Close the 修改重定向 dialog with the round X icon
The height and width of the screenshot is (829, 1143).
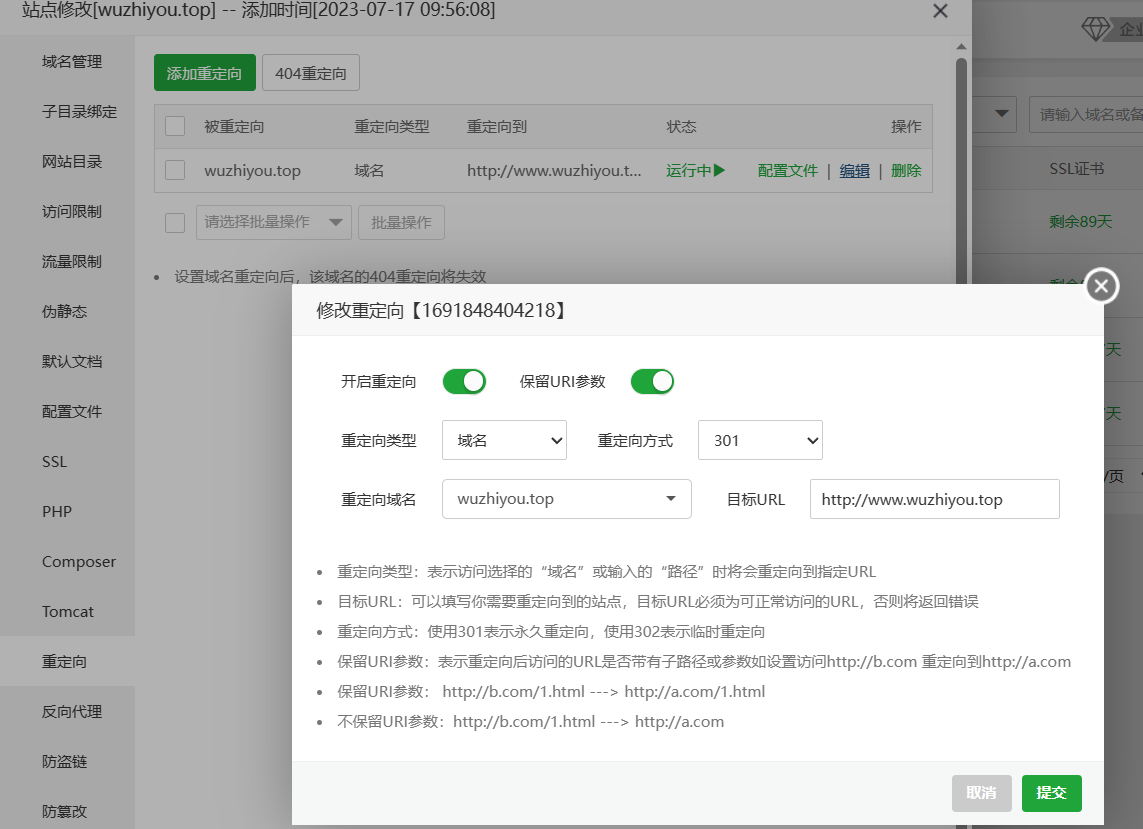click(x=1101, y=286)
